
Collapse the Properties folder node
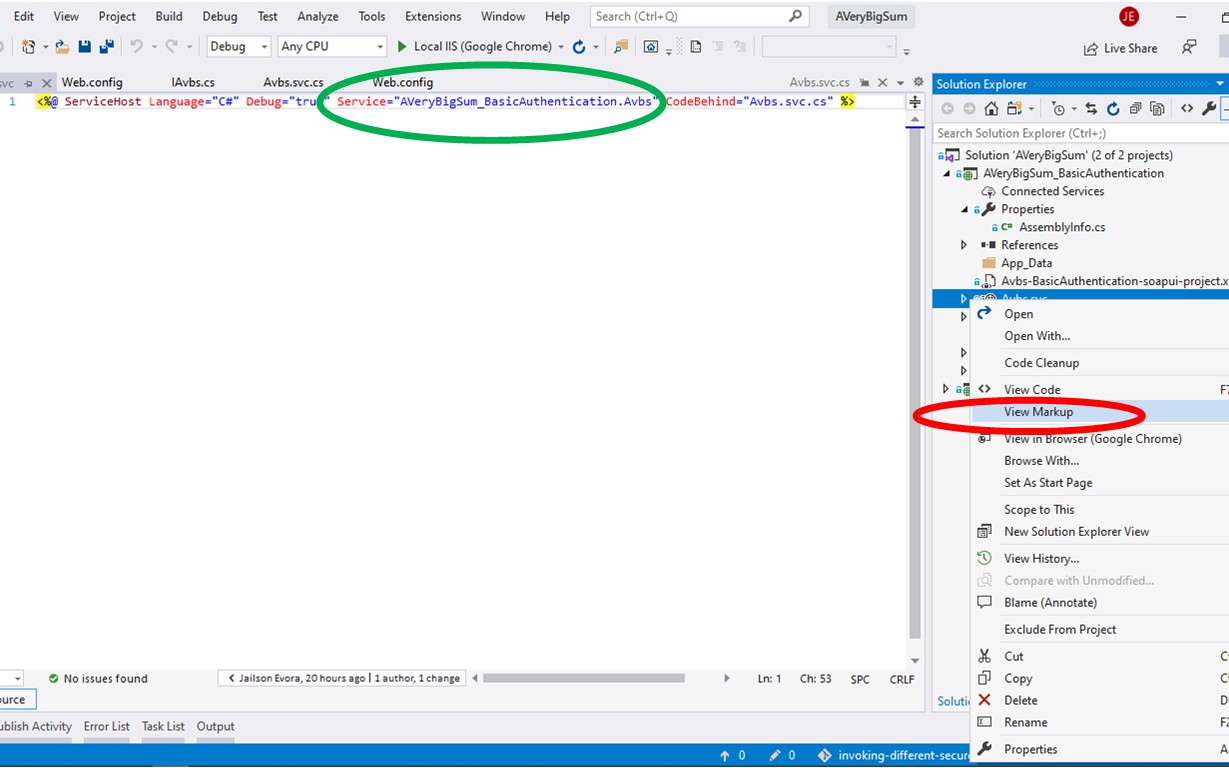point(964,209)
